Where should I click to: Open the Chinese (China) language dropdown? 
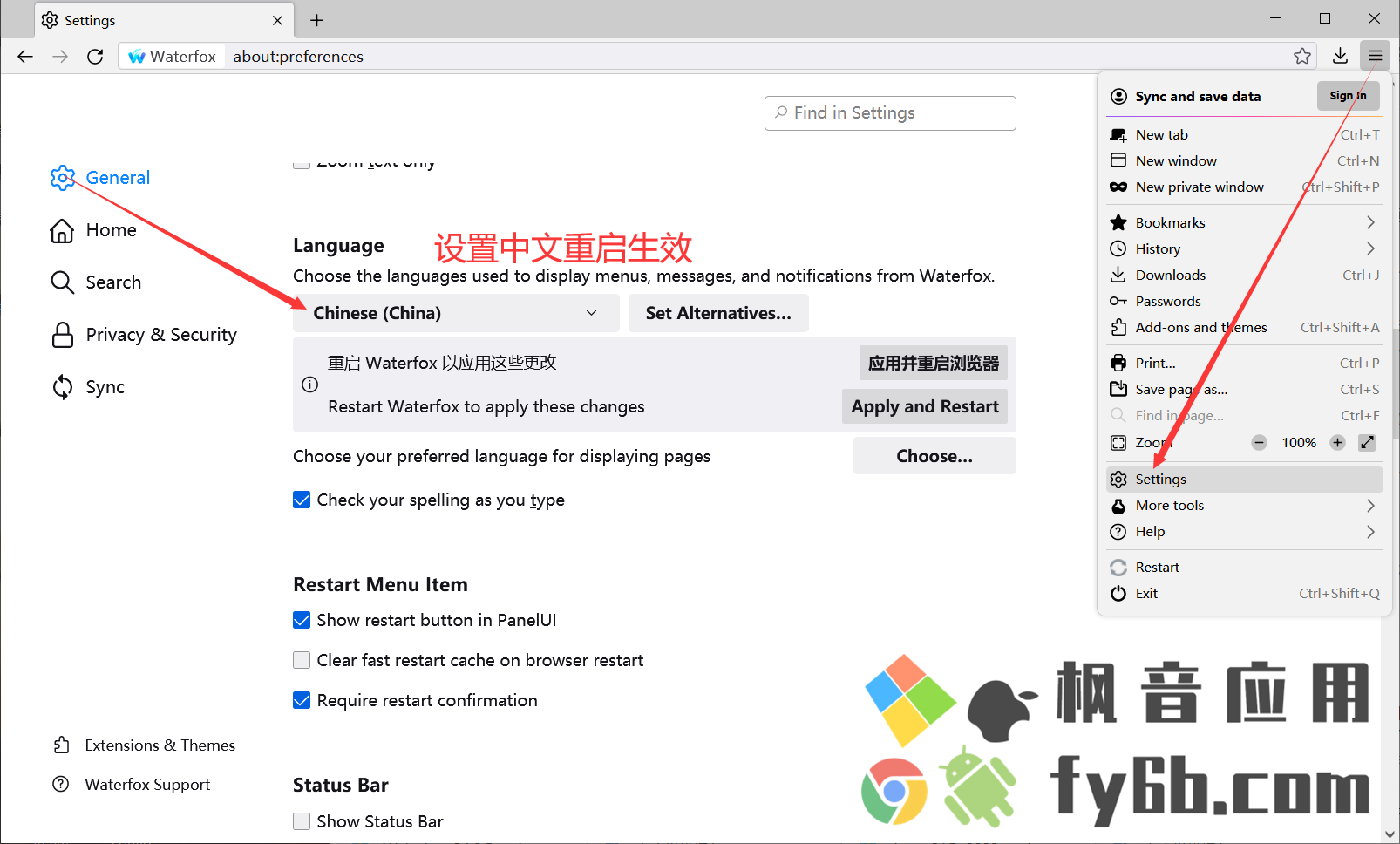point(456,313)
